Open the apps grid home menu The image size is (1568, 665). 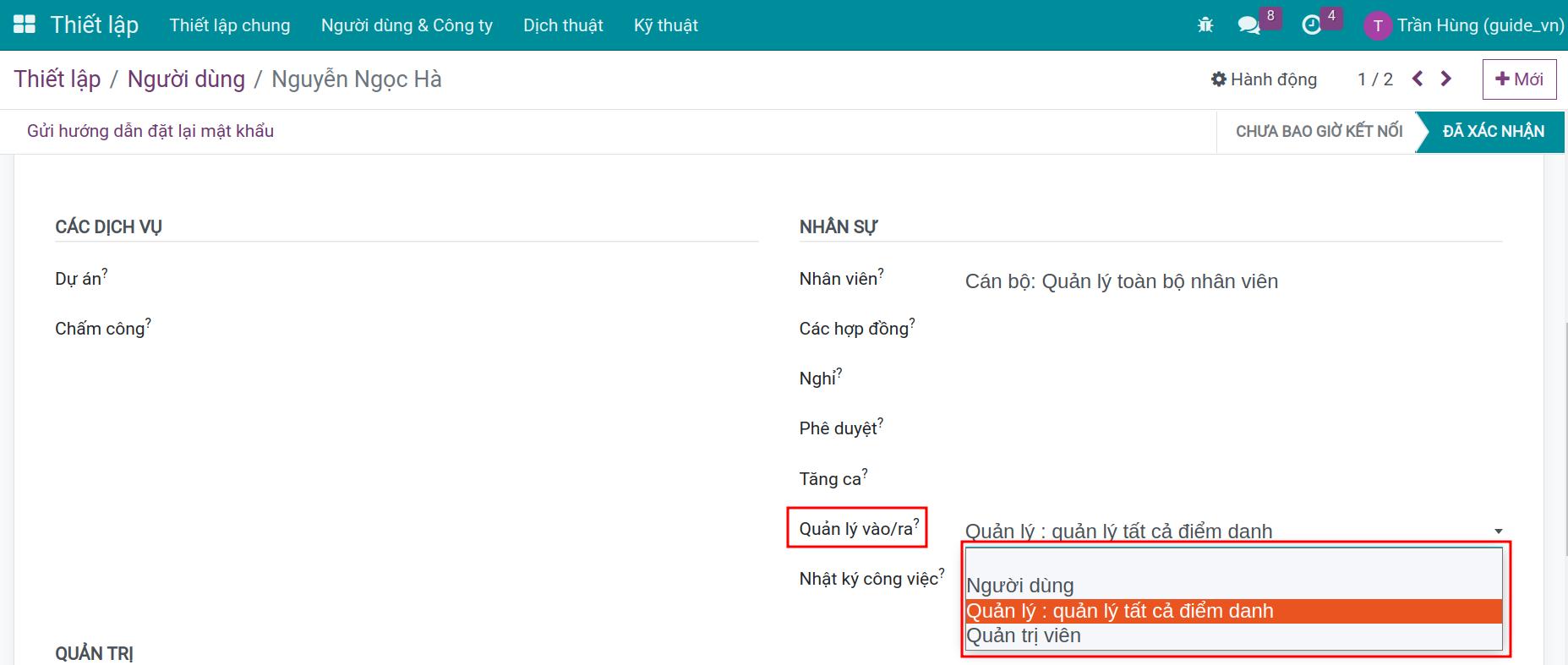point(25,25)
